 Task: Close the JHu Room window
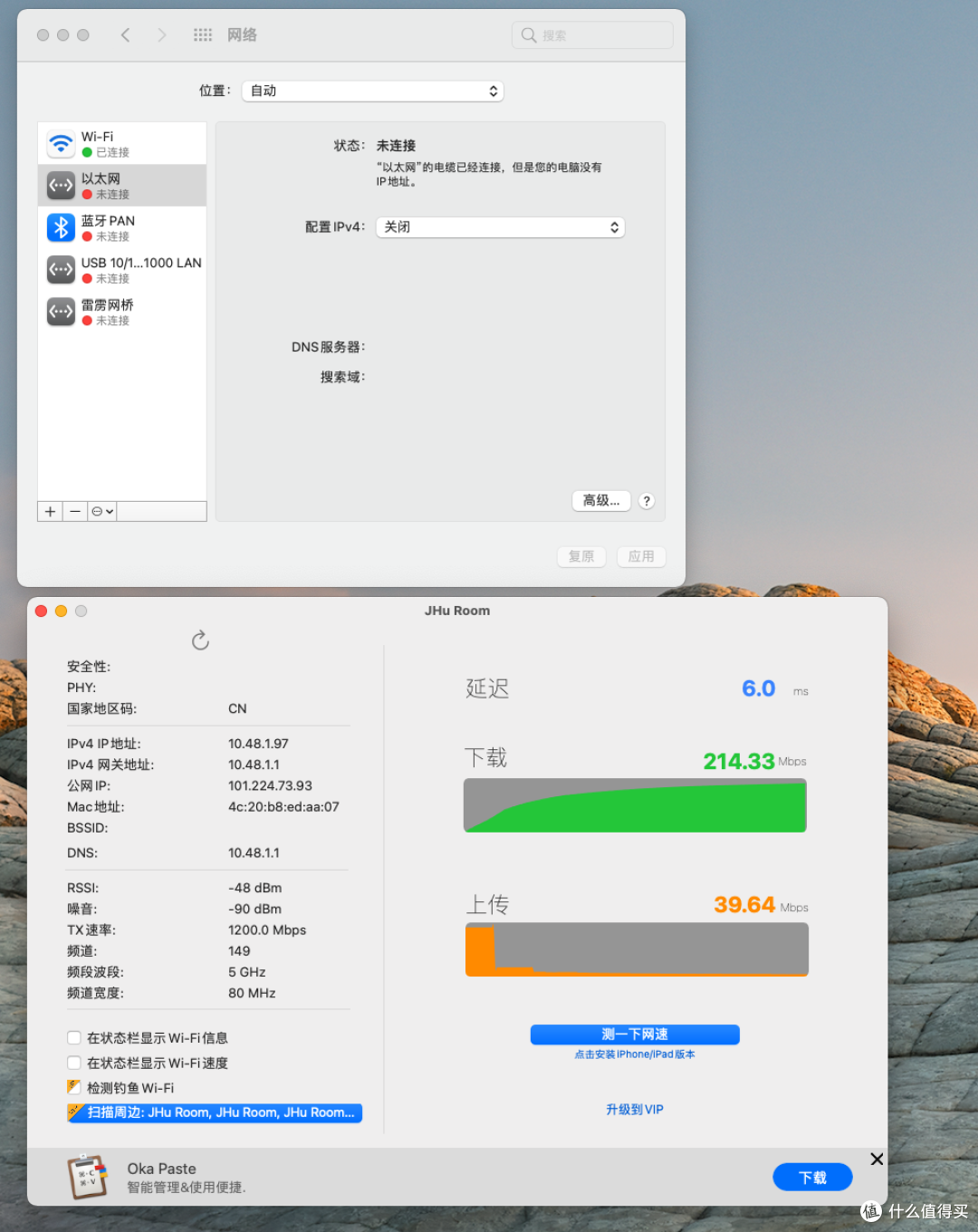(x=41, y=611)
